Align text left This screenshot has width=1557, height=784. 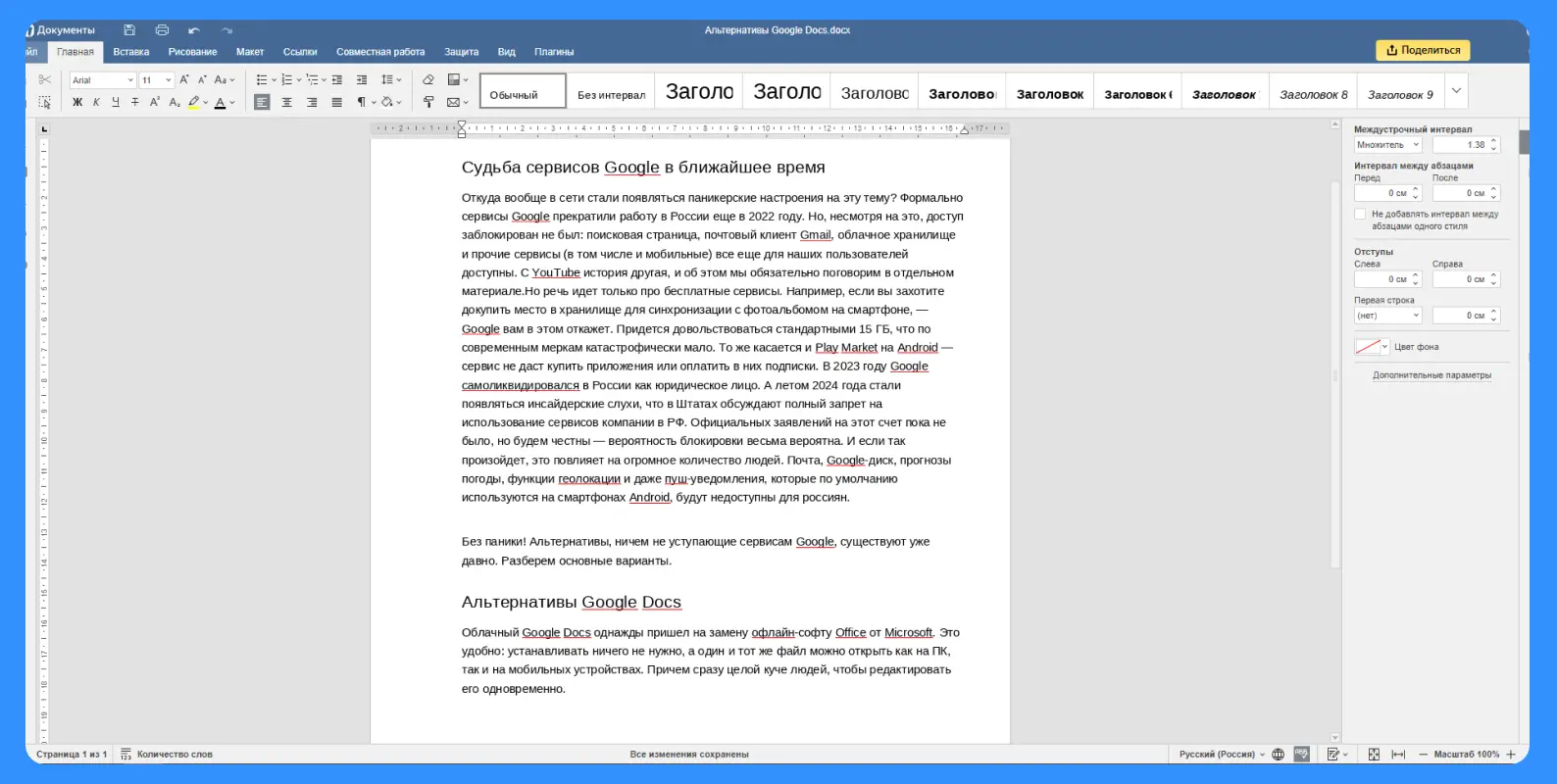262,102
